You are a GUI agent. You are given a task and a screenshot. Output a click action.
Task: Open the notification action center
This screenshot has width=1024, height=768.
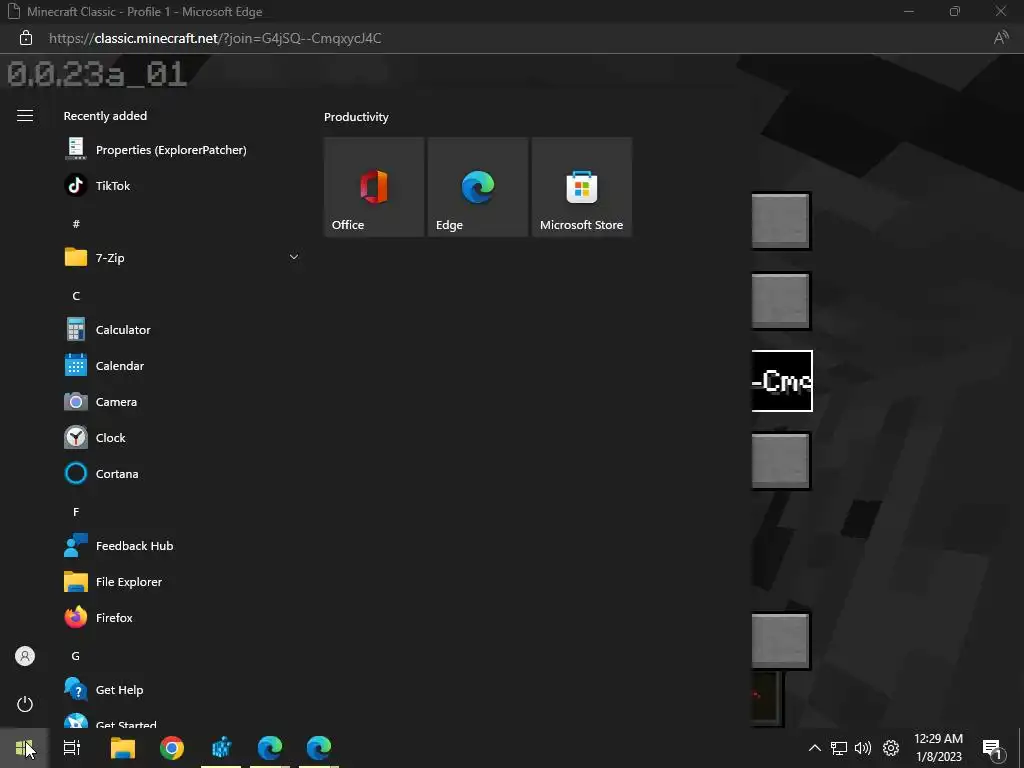[993, 750]
